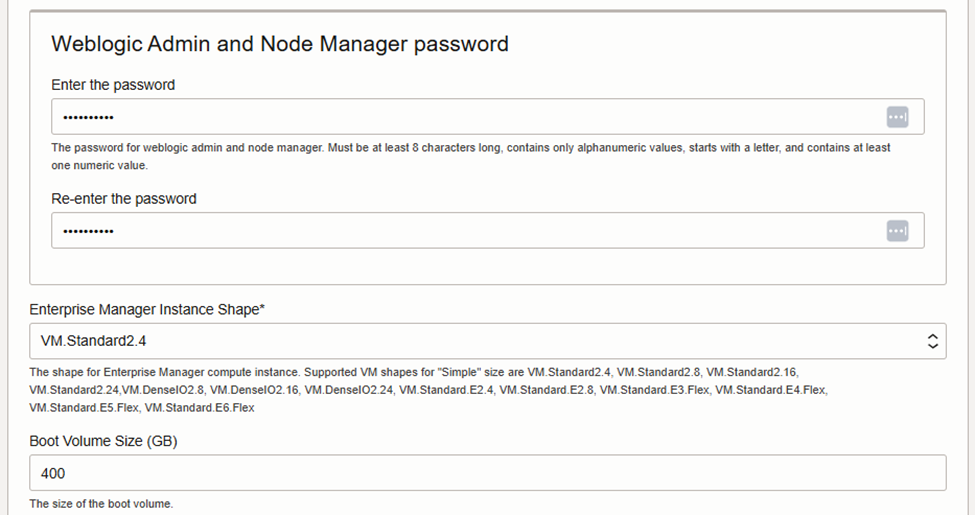The height and width of the screenshot is (515, 975).
Task: Click the supported VM shapes description text
Action: click(x=420, y=389)
